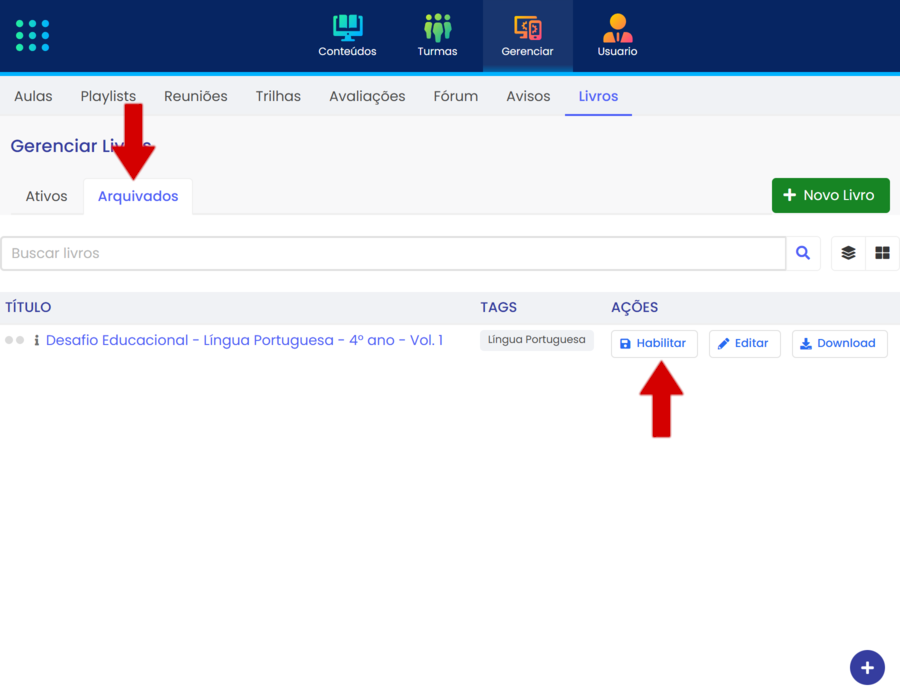Open the Fórum tab
Screen dimensions: 900x700
coord(455,96)
